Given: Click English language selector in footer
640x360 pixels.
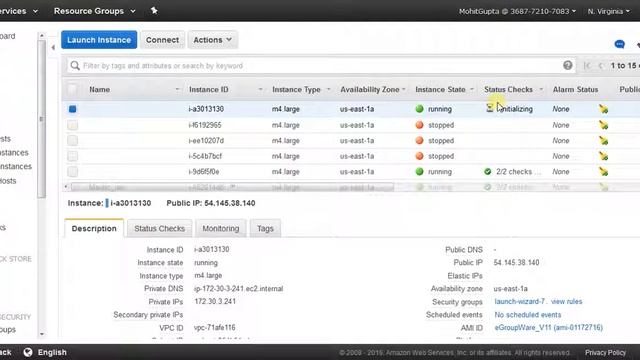Looking at the screenshot, I should (52, 352).
